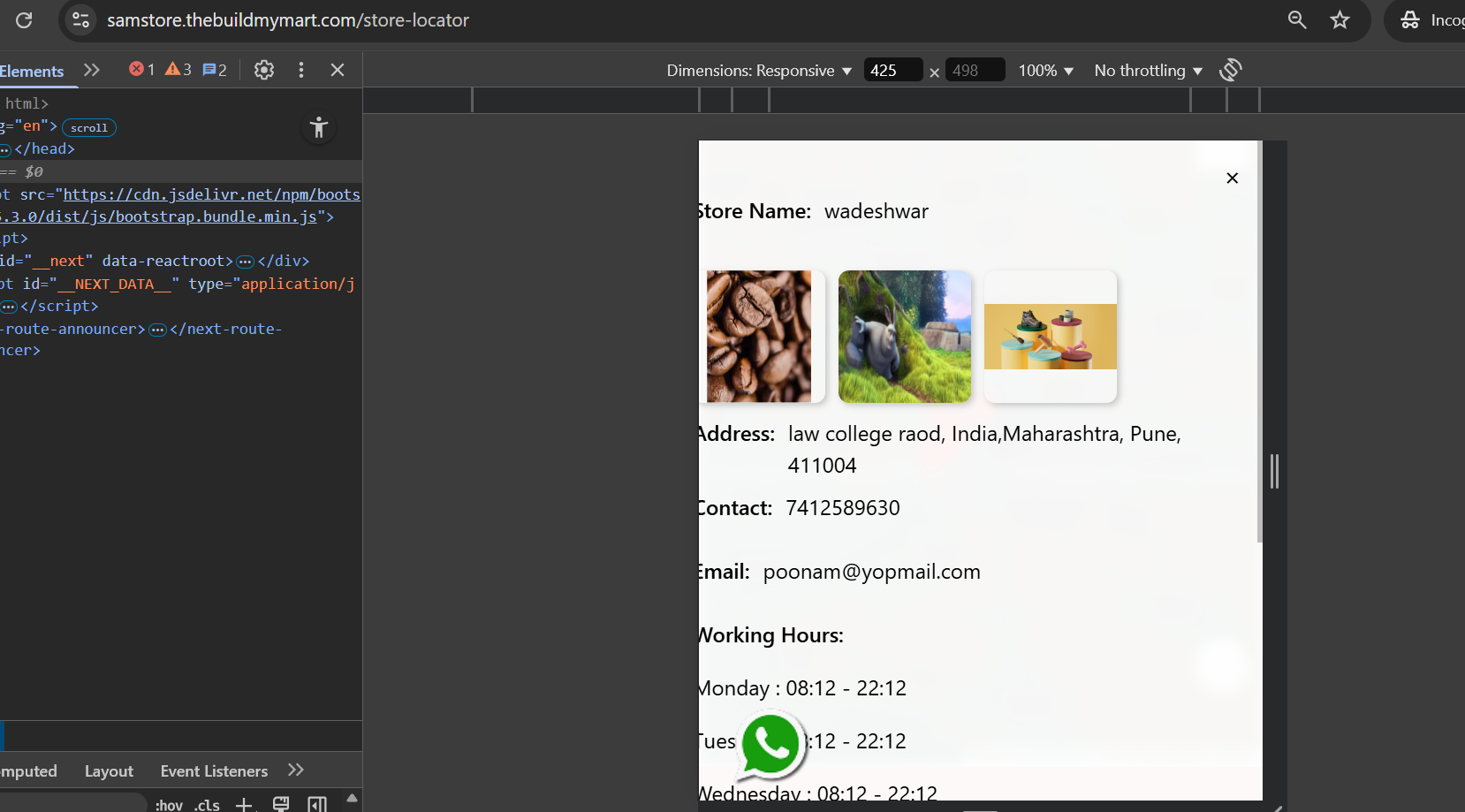The height and width of the screenshot is (812, 1465).
Task: Click the viewport right-edge resize handle
Action: point(1274,471)
